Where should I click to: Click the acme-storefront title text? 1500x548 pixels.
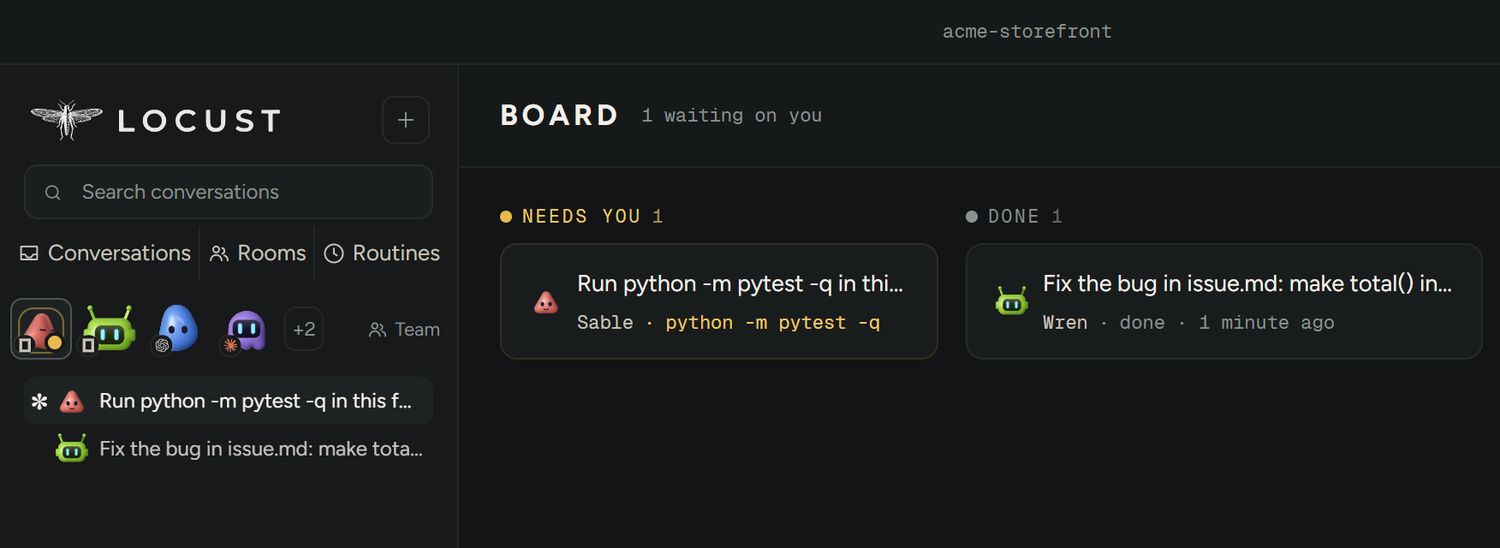(1027, 31)
